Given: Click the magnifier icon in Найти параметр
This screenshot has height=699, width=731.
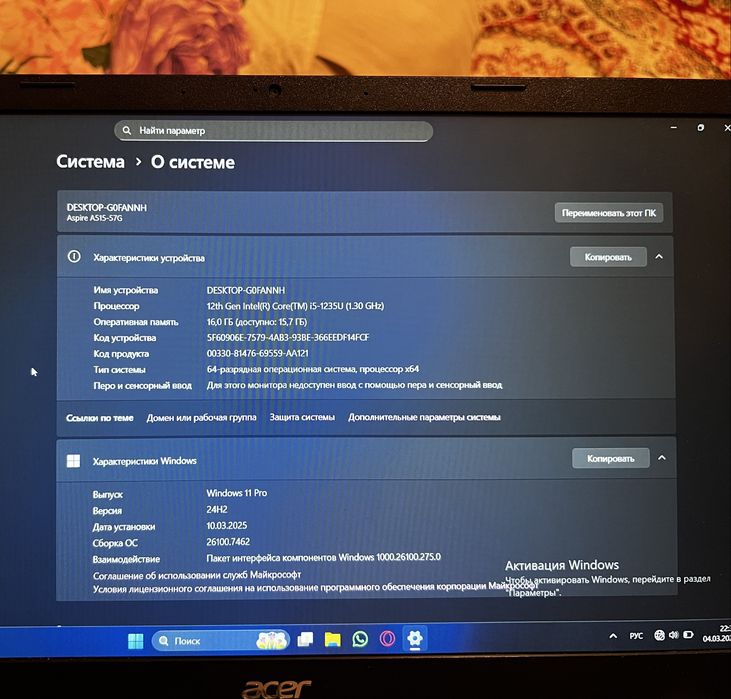Looking at the screenshot, I should coord(126,131).
